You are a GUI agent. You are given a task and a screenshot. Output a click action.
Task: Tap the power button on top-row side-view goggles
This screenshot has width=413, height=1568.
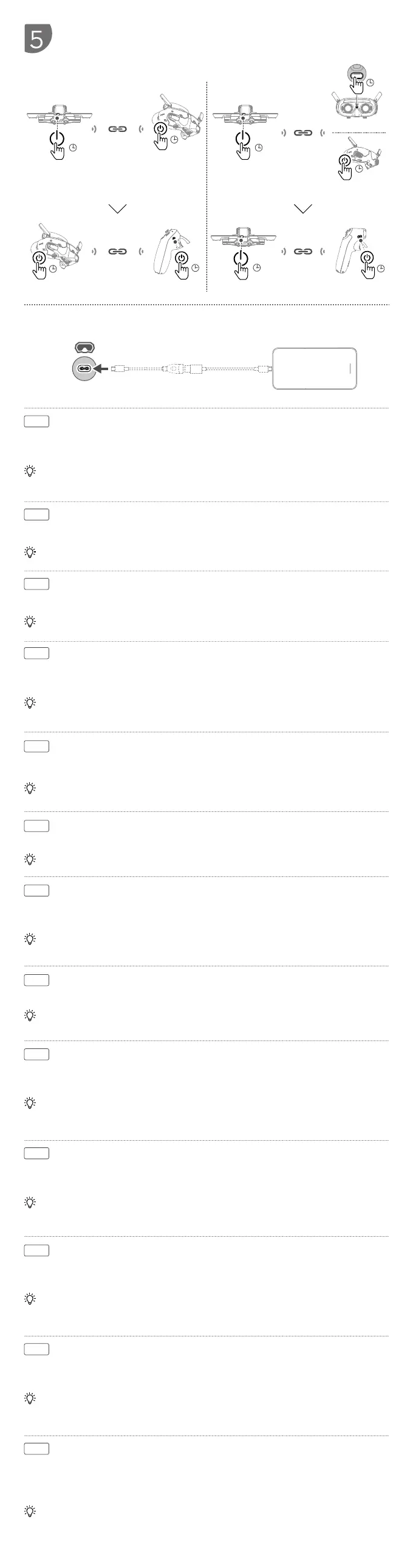[x=160, y=129]
